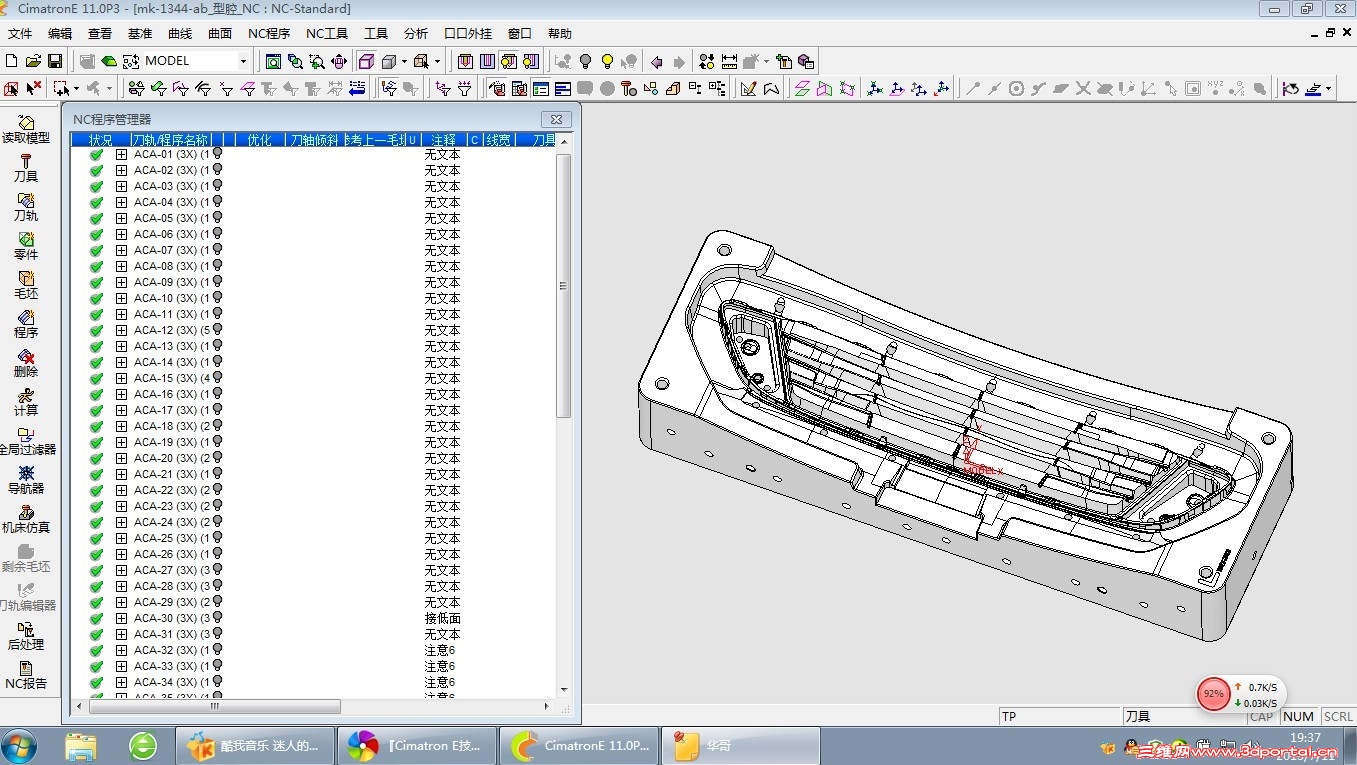Open 后处理 post-process in sidebar
Viewport: 1357px width, 765px height.
point(26,636)
